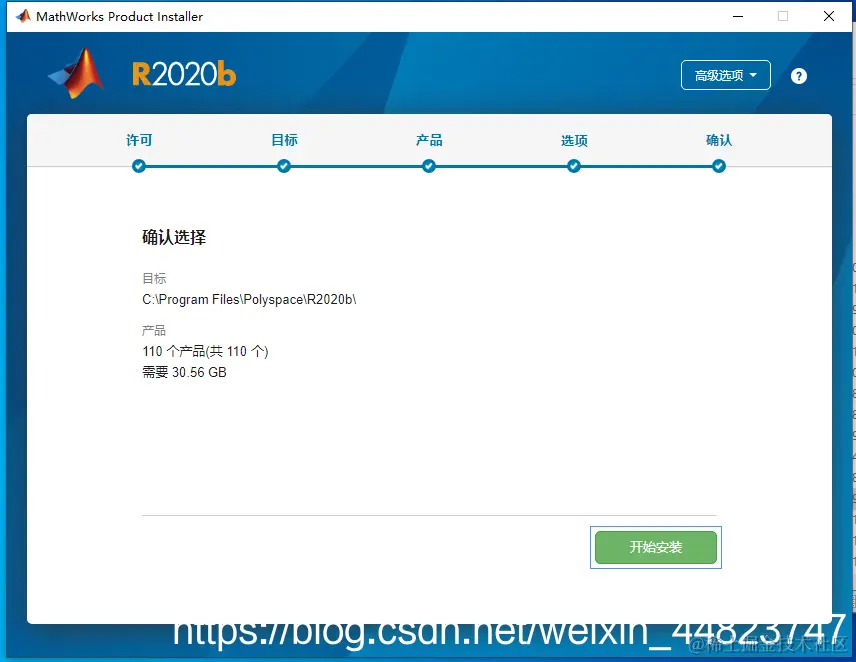Switch to the 选项 step tab

pyautogui.click(x=573, y=140)
